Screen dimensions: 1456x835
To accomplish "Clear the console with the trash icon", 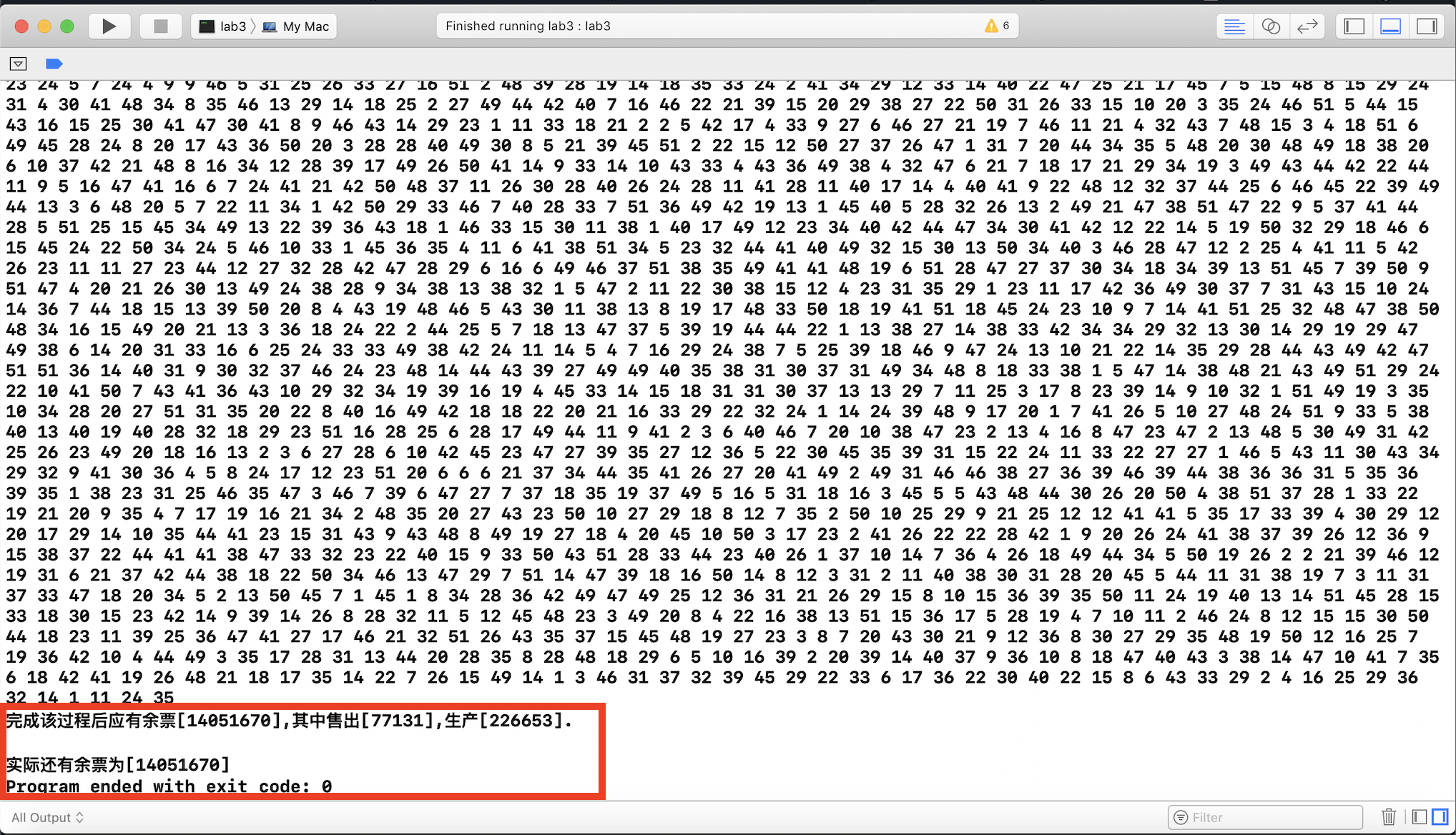I will [1388, 816].
